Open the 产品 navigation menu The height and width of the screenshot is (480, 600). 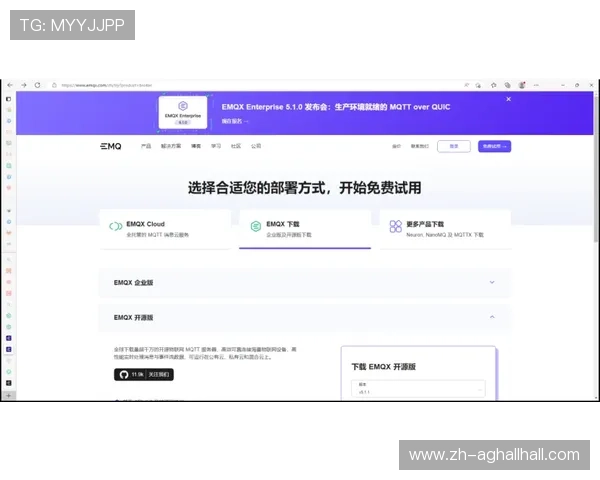click(146, 146)
